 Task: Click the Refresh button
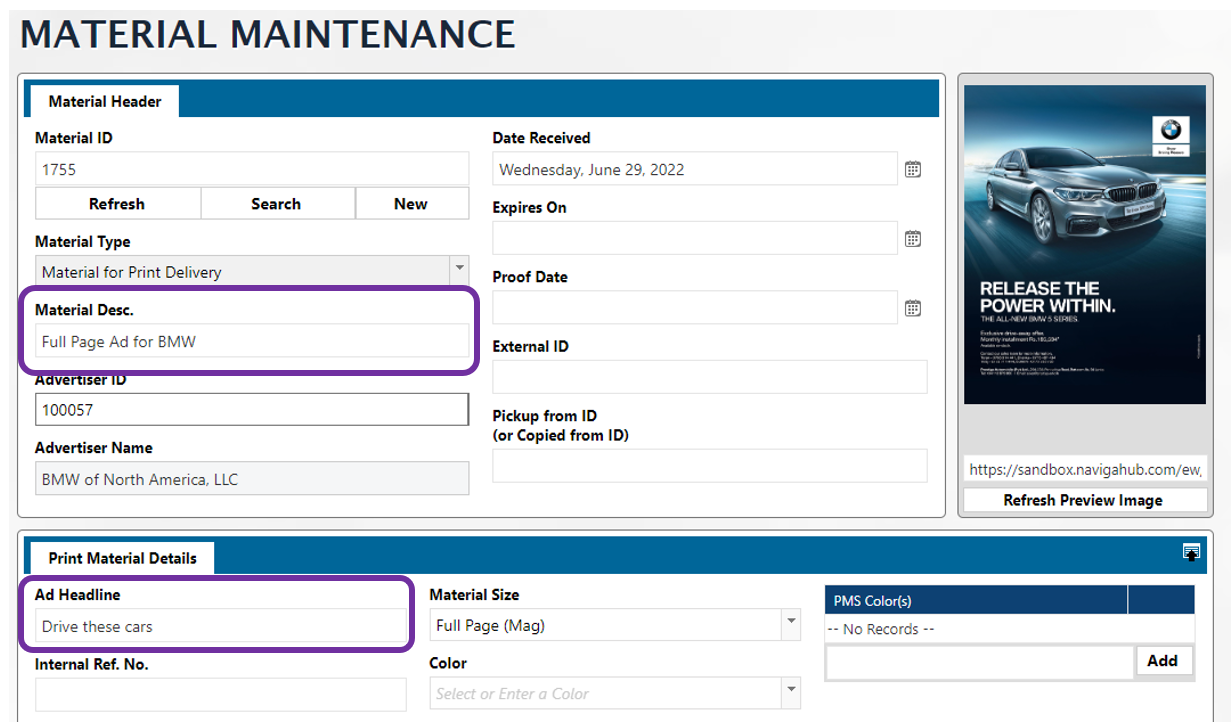tap(117, 204)
